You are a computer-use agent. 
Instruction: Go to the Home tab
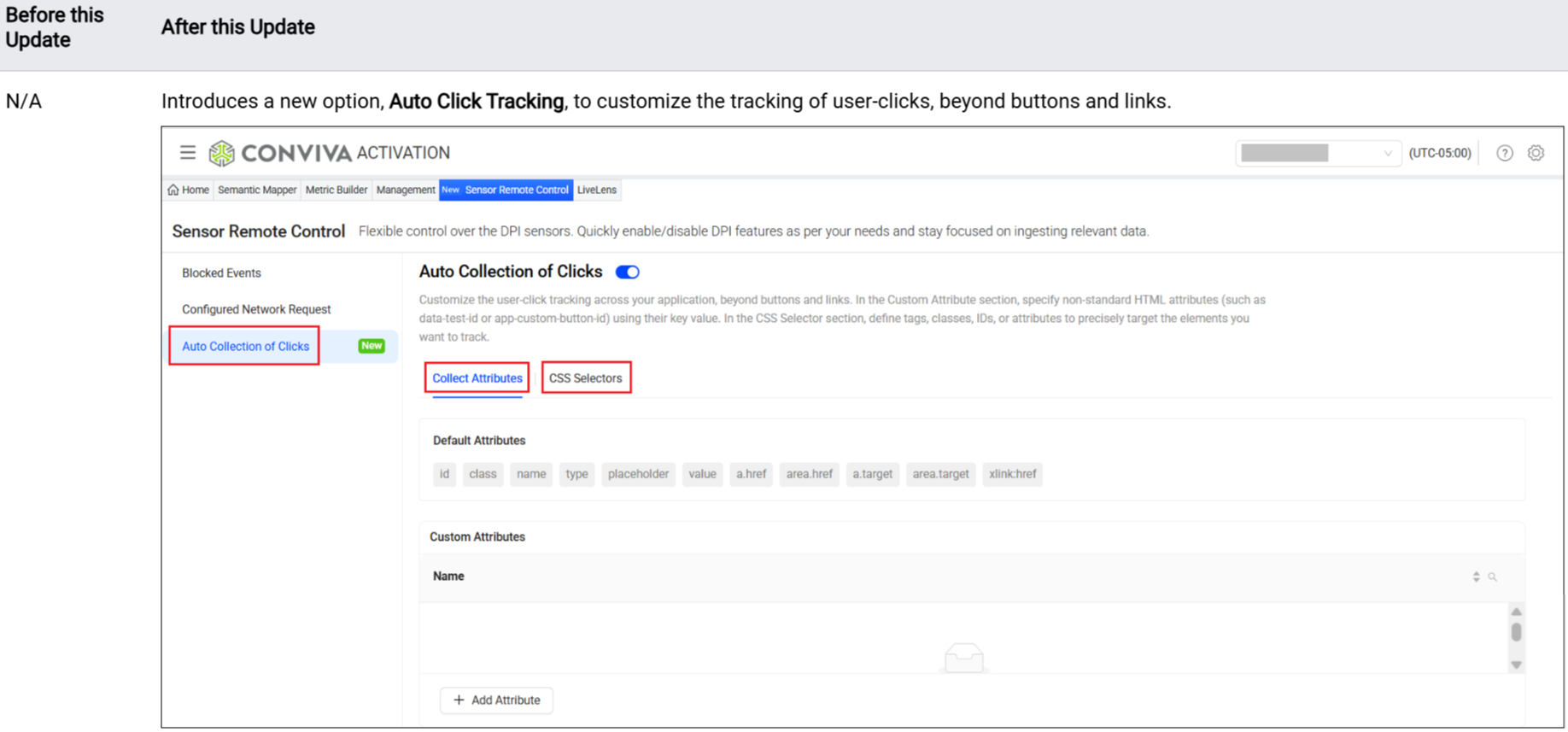[189, 190]
